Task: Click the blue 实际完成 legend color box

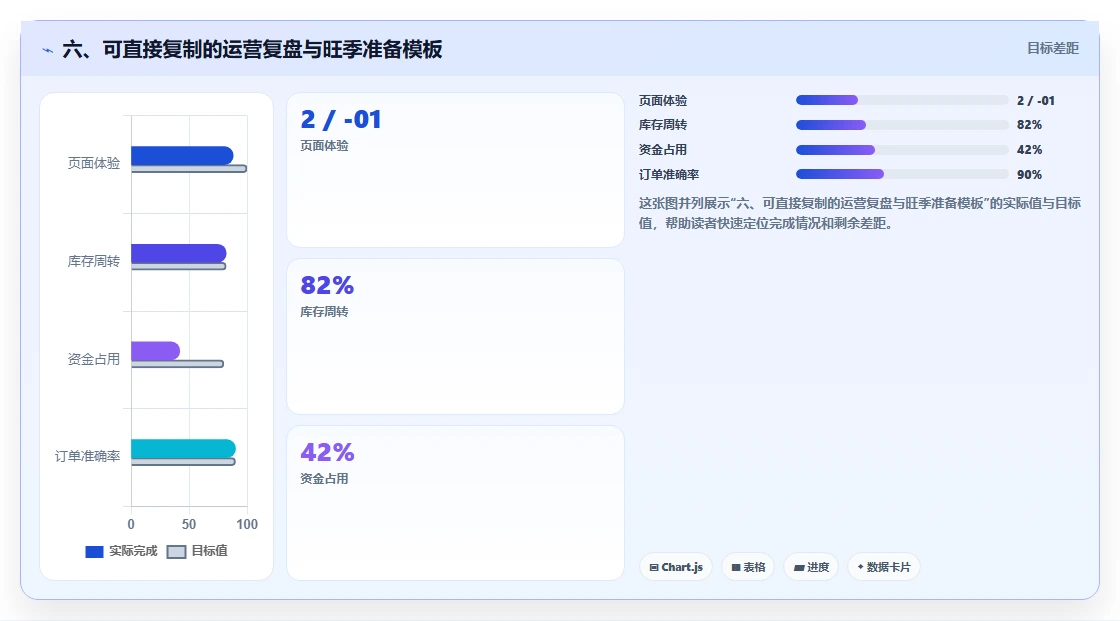Action: pos(94,552)
